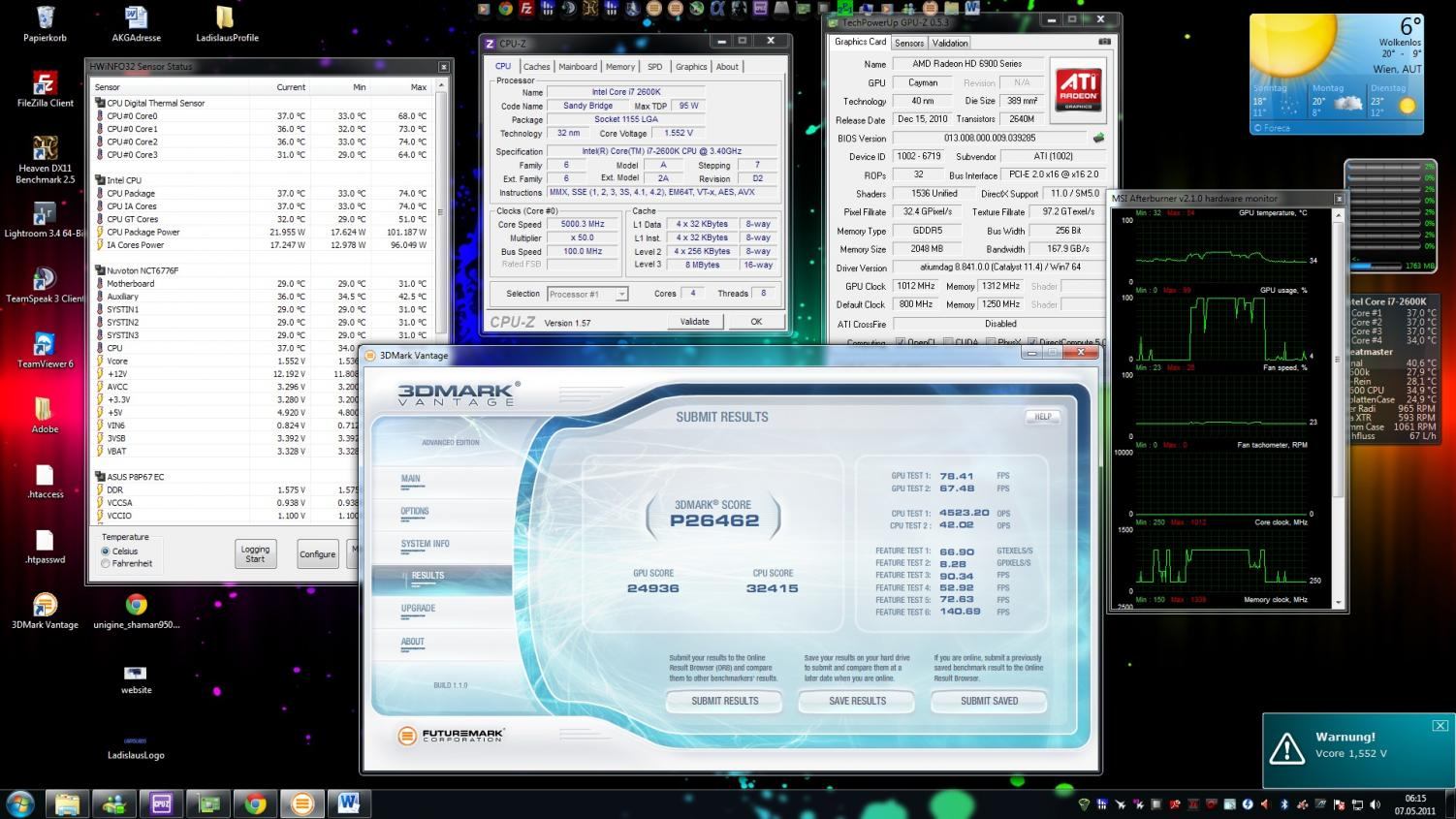The image size is (1456, 819).
Task: Select the .htaccess file icon
Action: [x=45, y=481]
